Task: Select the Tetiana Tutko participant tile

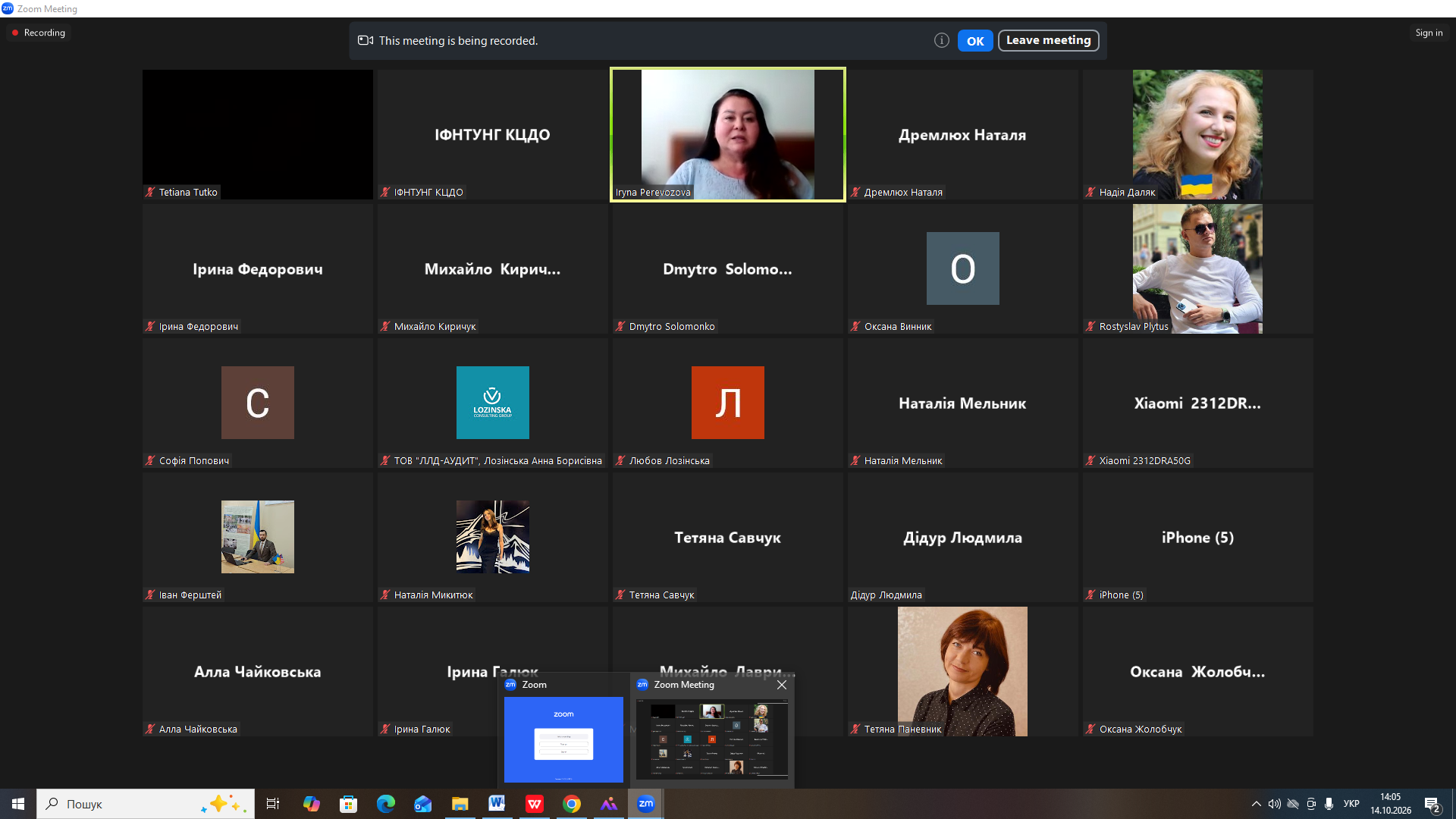Action: coord(258,134)
